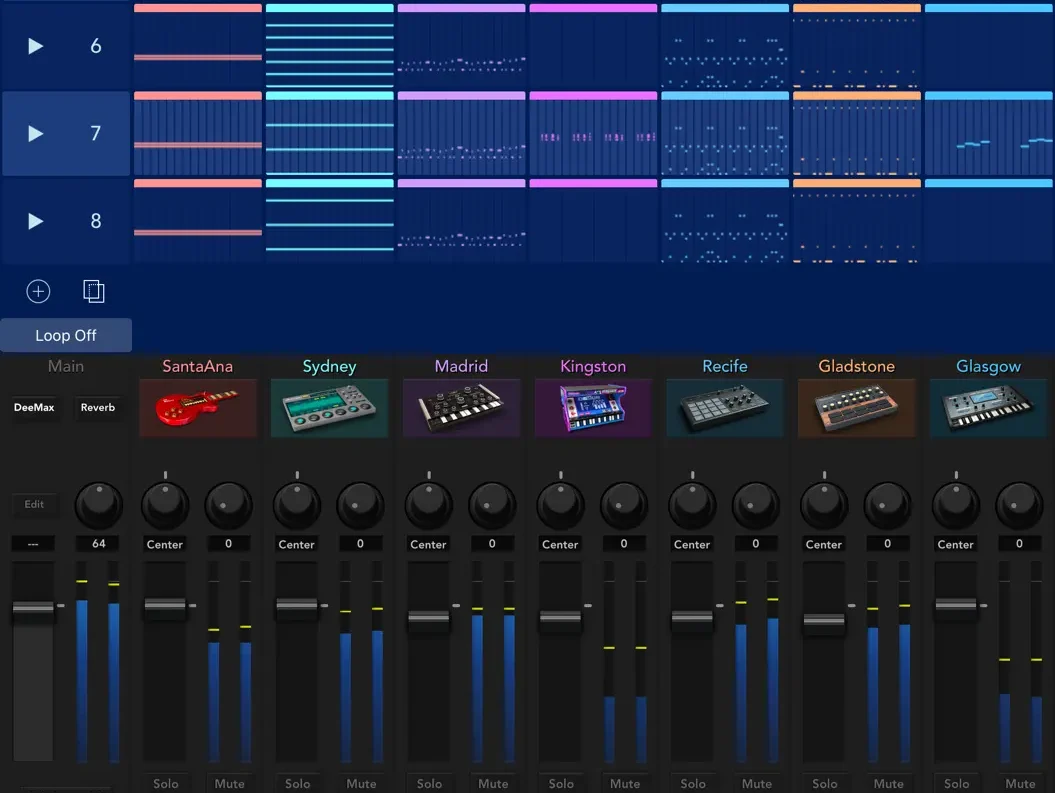The image size is (1055, 793).
Task: Click the SantaAna Center pan value
Action: (165, 544)
